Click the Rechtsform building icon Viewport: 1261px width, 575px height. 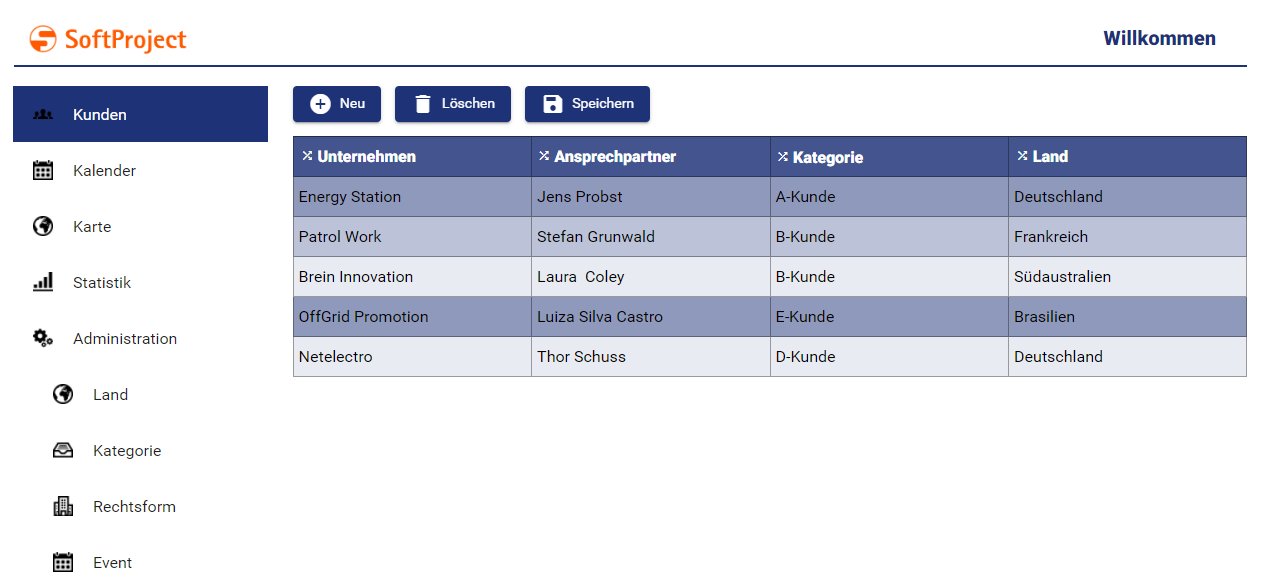click(x=63, y=507)
